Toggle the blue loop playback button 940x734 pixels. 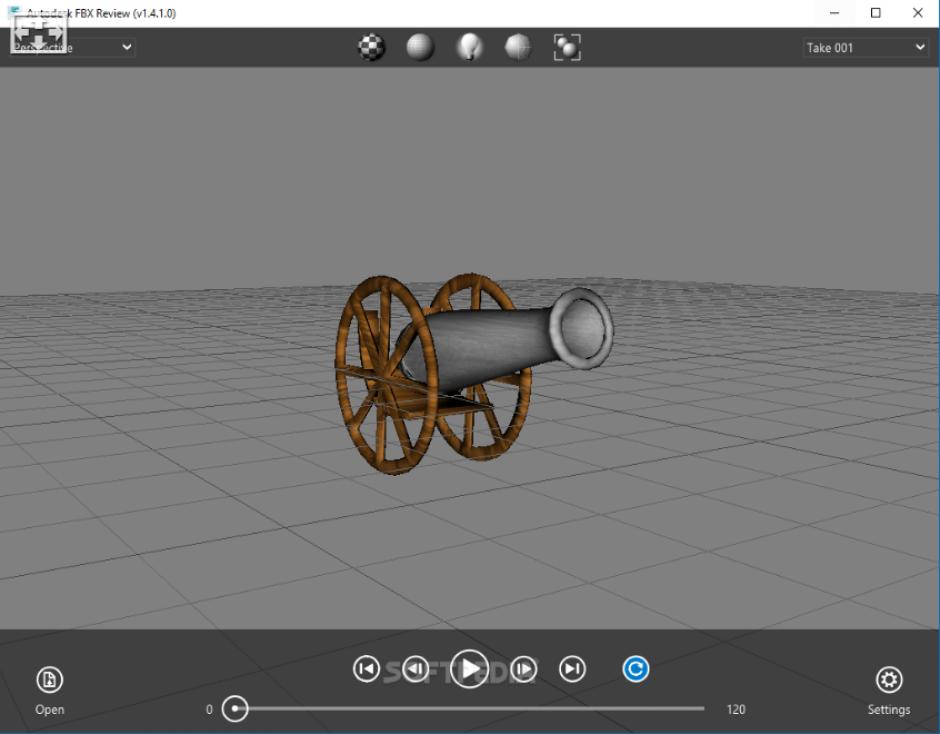[635, 669]
